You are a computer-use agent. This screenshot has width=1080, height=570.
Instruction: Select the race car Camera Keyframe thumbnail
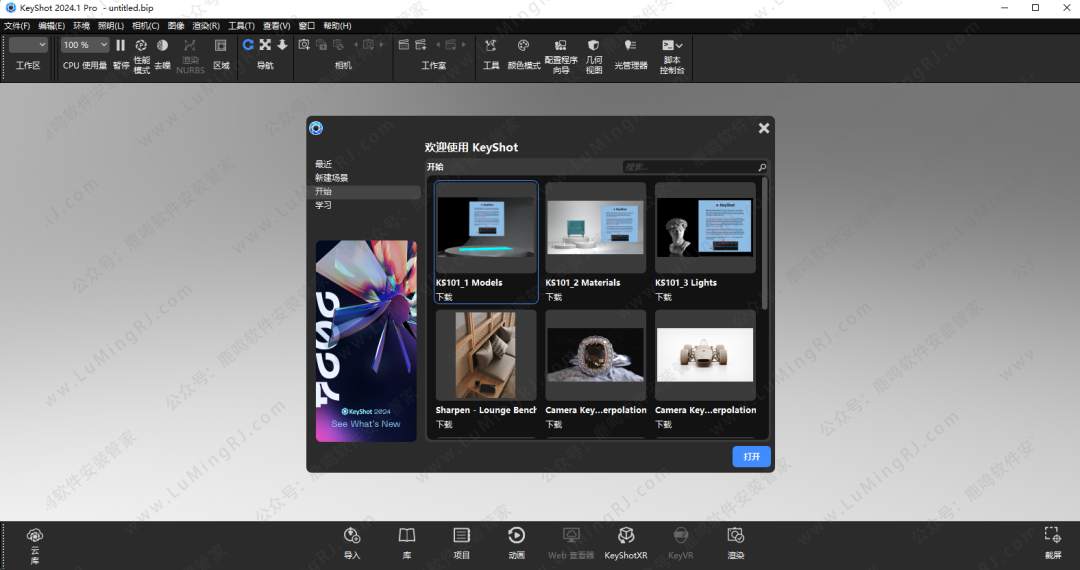click(705, 355)
